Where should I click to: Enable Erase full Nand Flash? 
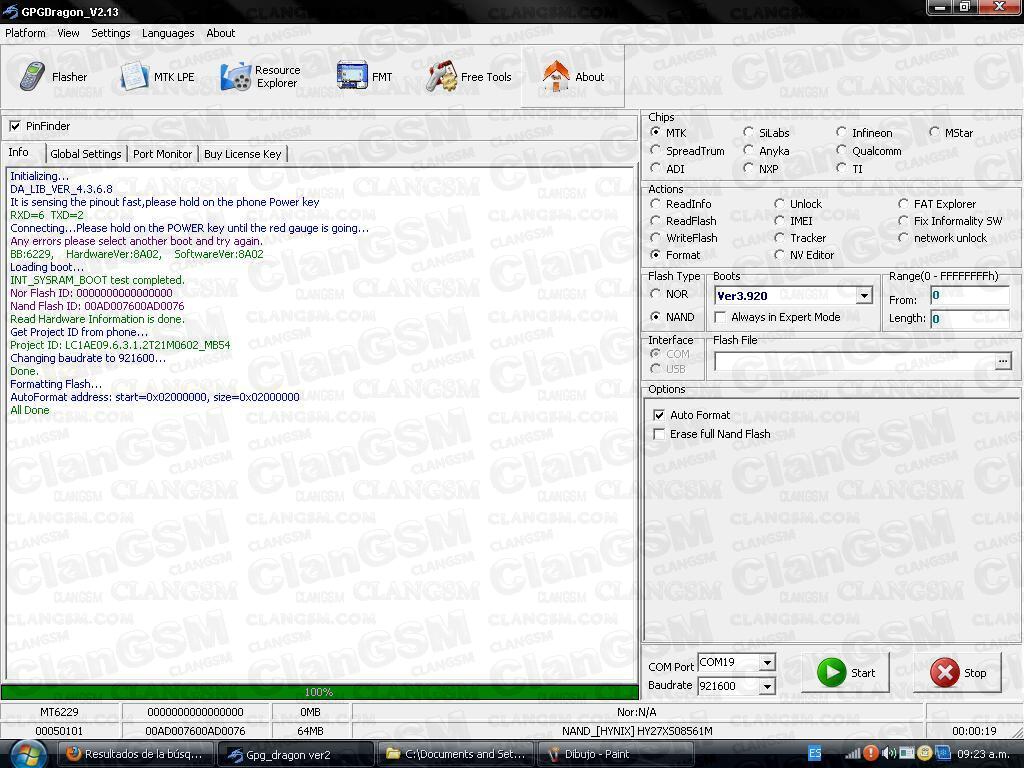coord(659,434)
